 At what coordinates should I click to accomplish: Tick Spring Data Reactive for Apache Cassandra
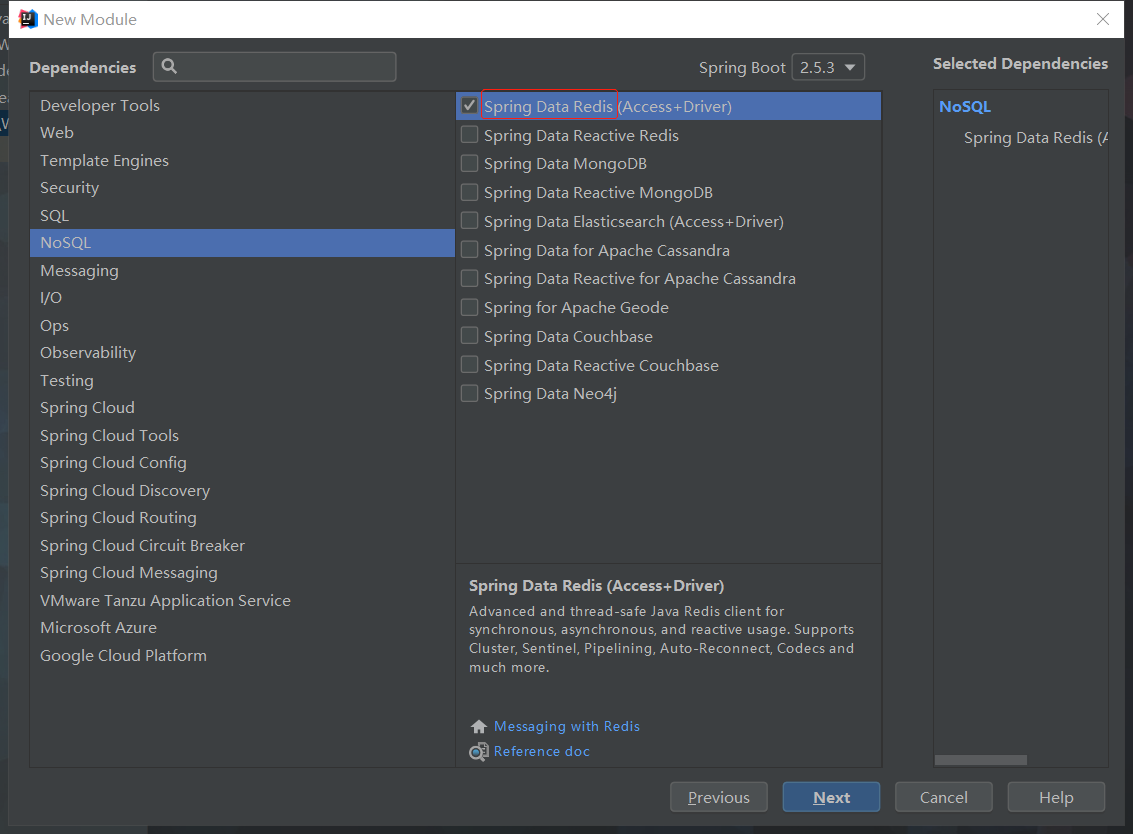pyautogui.click(x=470, y=278)
